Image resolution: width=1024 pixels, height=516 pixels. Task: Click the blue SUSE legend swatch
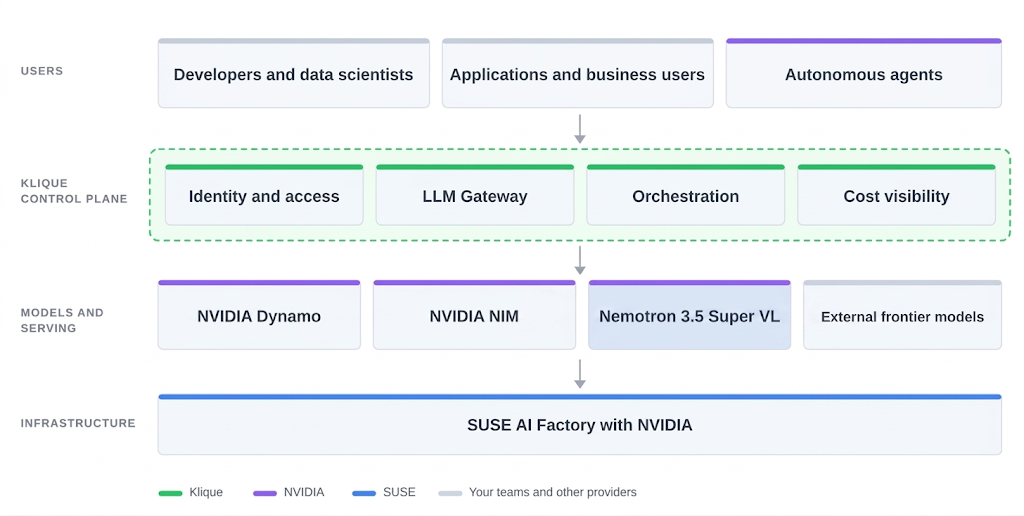tap(364, 493)
